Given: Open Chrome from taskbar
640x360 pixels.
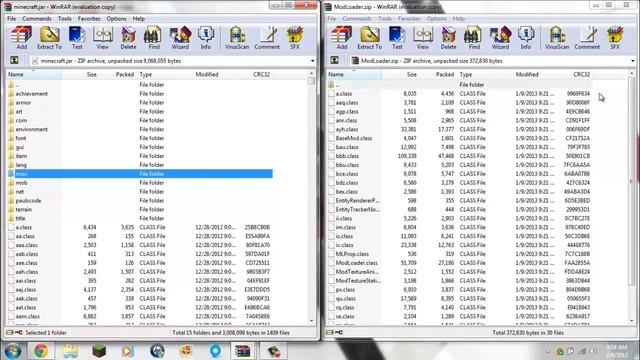Looking at the screenshot, I should pyautogui.click(x=41, y=351).
